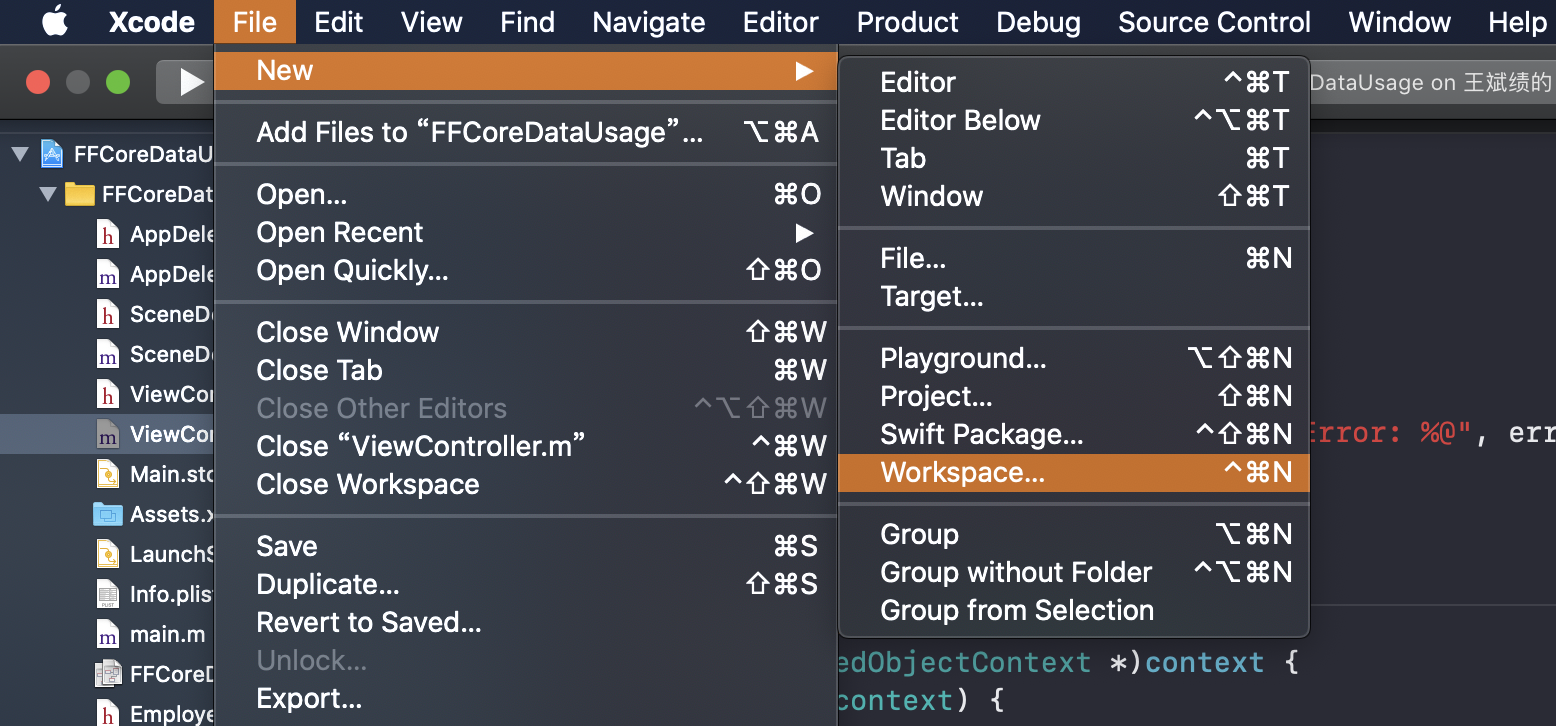Image resolution: width=1556 pixels, height=726 pixels.
Task: Open the Navigate menu
Action: 649,22
